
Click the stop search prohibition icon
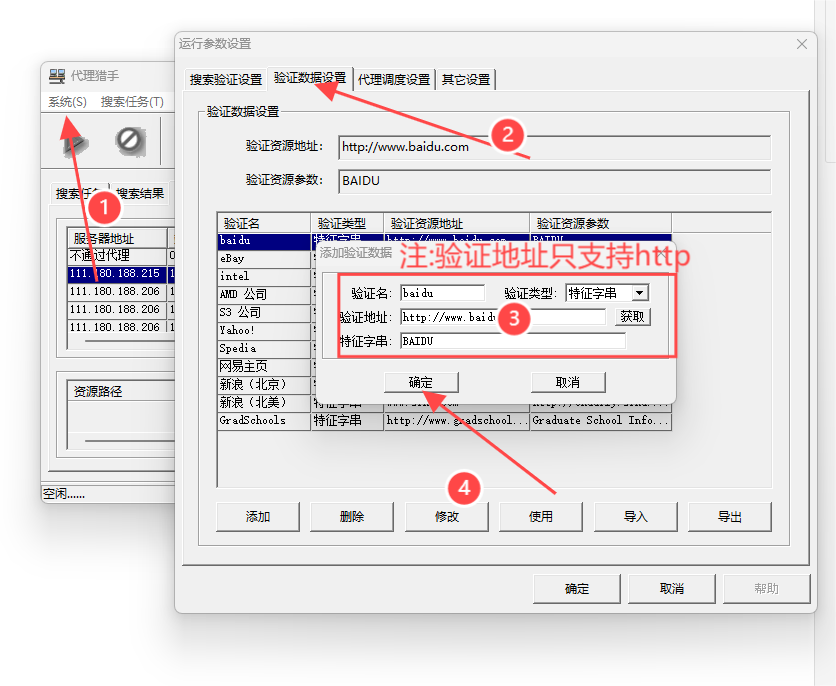click(126, 140)
